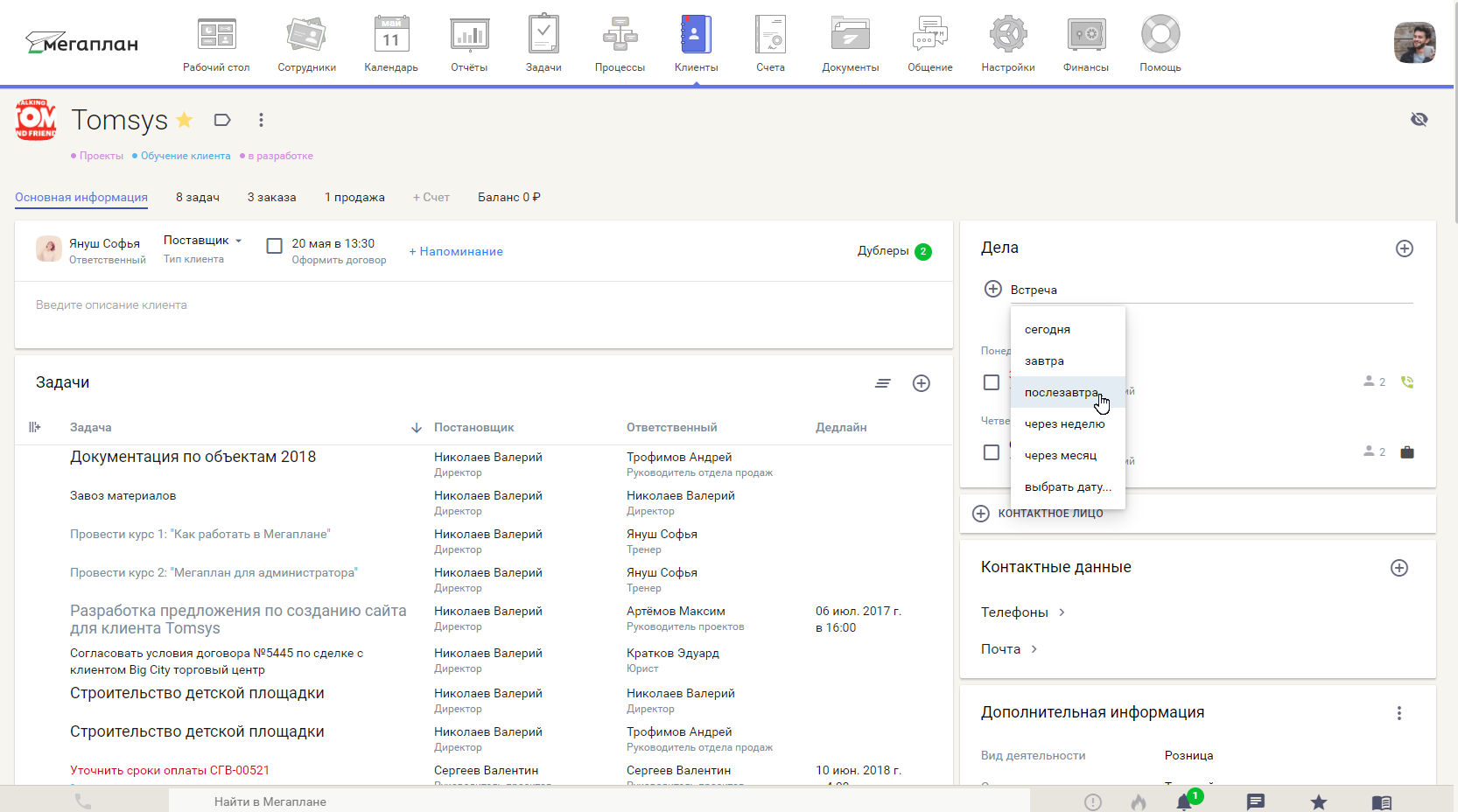Switch to 8 задач tab
This screenshot has width=1458, height=812.
click(198, 197)
